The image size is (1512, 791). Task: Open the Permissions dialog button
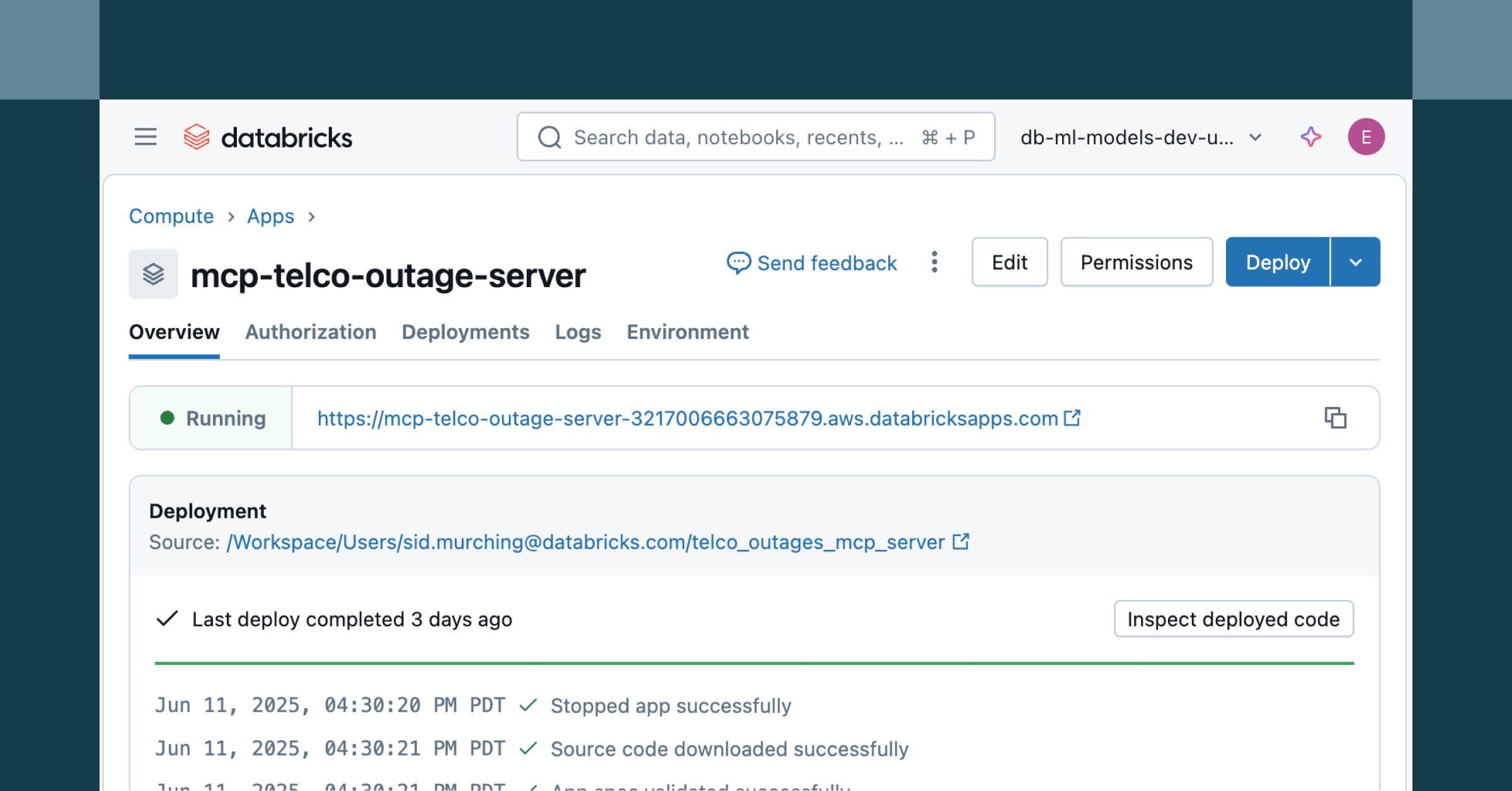(x=1137, y=262)
